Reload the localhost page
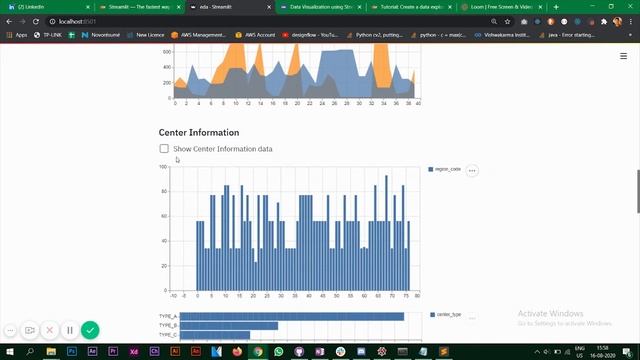The width and height of the screenshot is (640, 360). point(36,22)
